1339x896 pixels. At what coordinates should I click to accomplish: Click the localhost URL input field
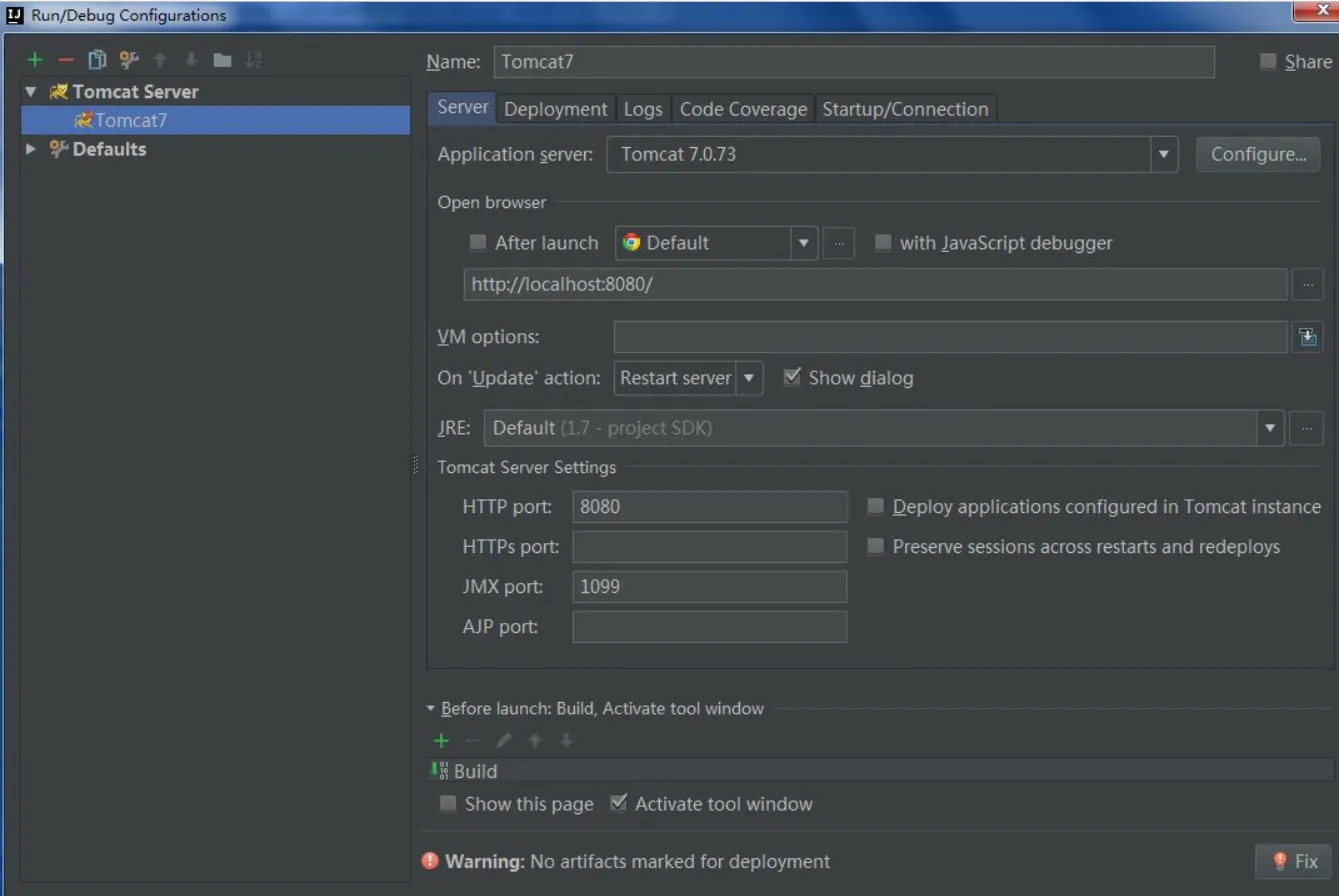tap(875, 284)
